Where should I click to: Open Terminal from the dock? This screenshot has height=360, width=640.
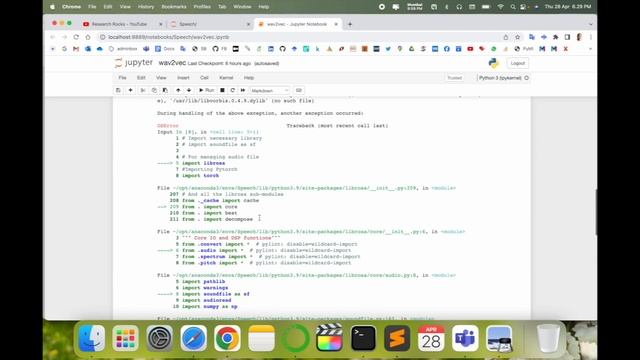click(363, 338)
